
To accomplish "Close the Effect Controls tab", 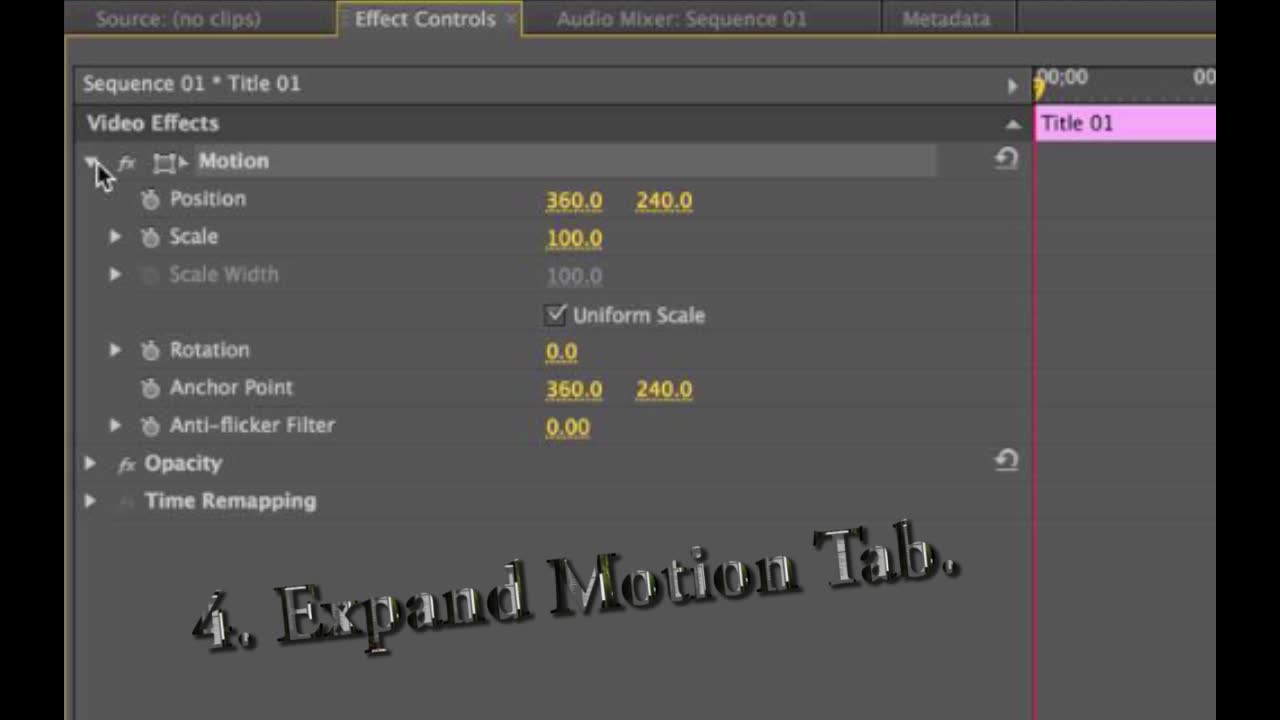I will (x=511, y=19).
